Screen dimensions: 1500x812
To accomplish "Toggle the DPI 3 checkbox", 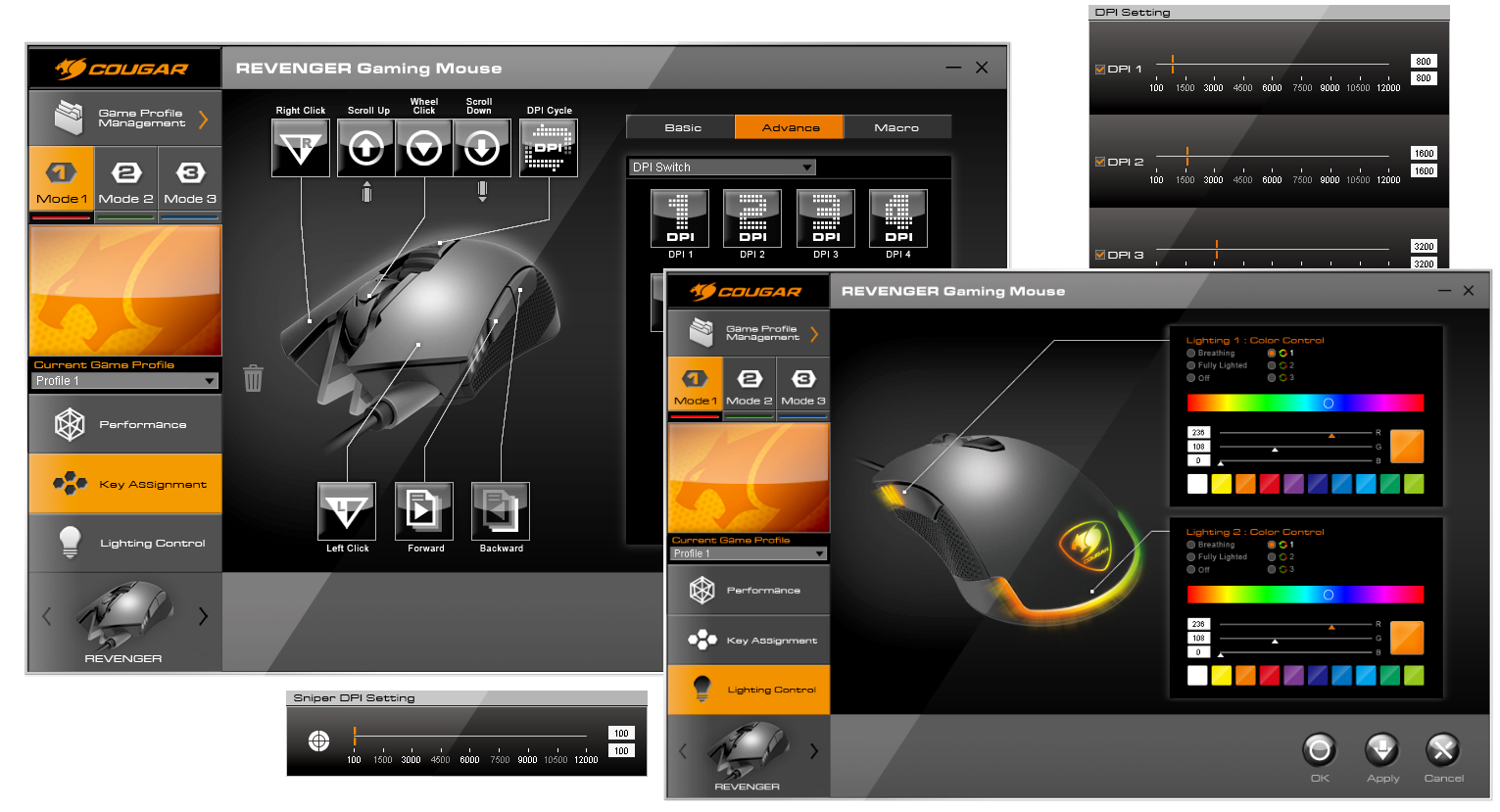I will pos(1100,255).
